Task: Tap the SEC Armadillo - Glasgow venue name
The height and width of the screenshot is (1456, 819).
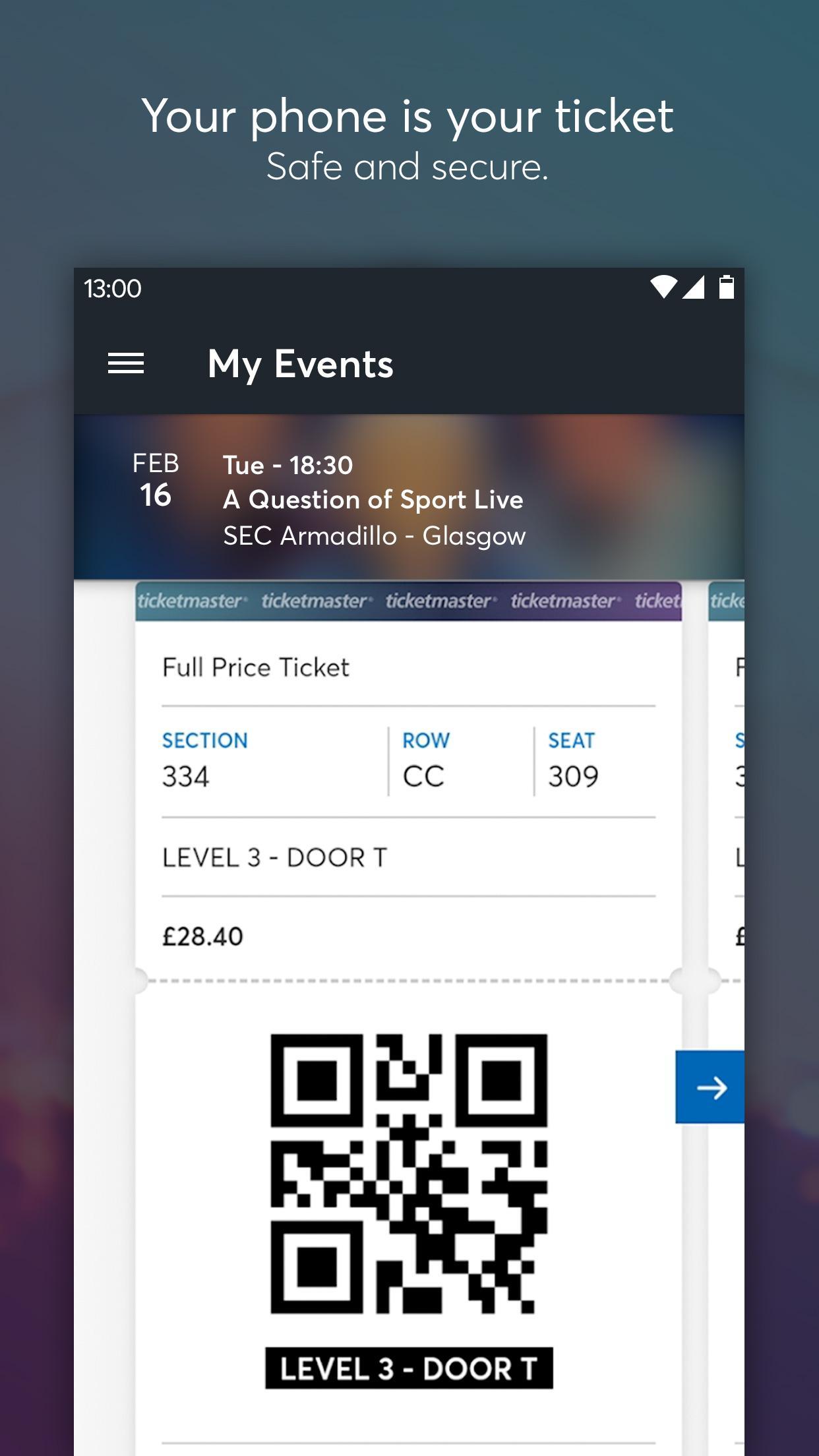Action: [x=375, y=536]
